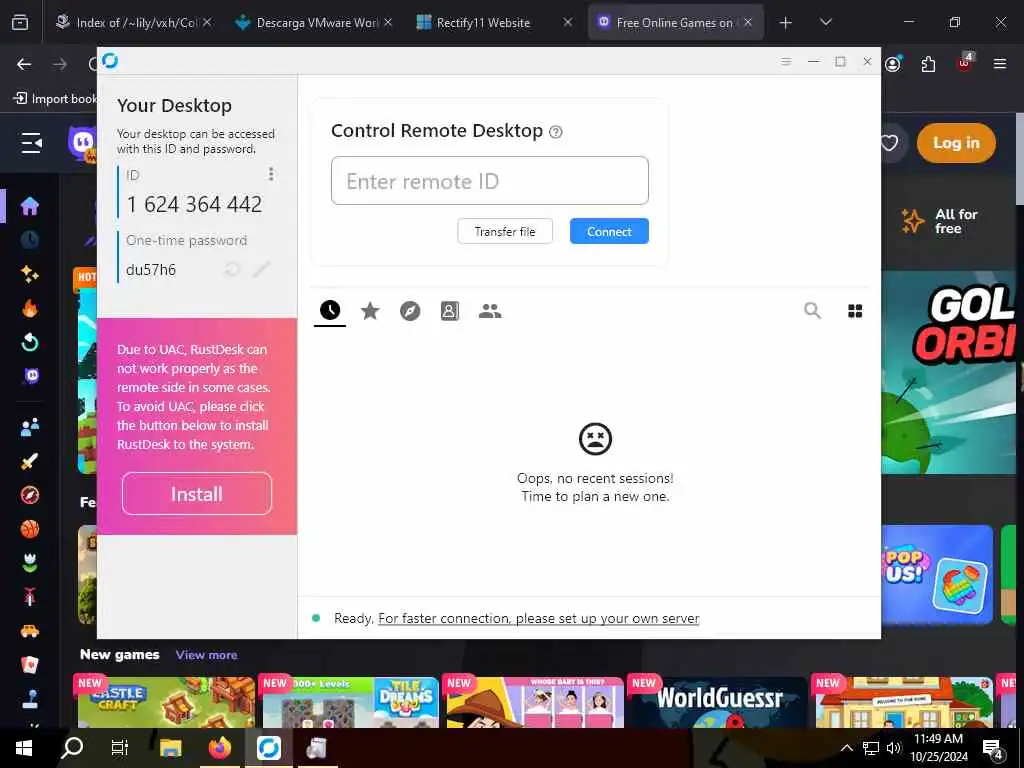The width and height of the screenshot is (1024, 768).
Task: Switch to Index of ~lily browser tab
Action: (x=136, y=22)
